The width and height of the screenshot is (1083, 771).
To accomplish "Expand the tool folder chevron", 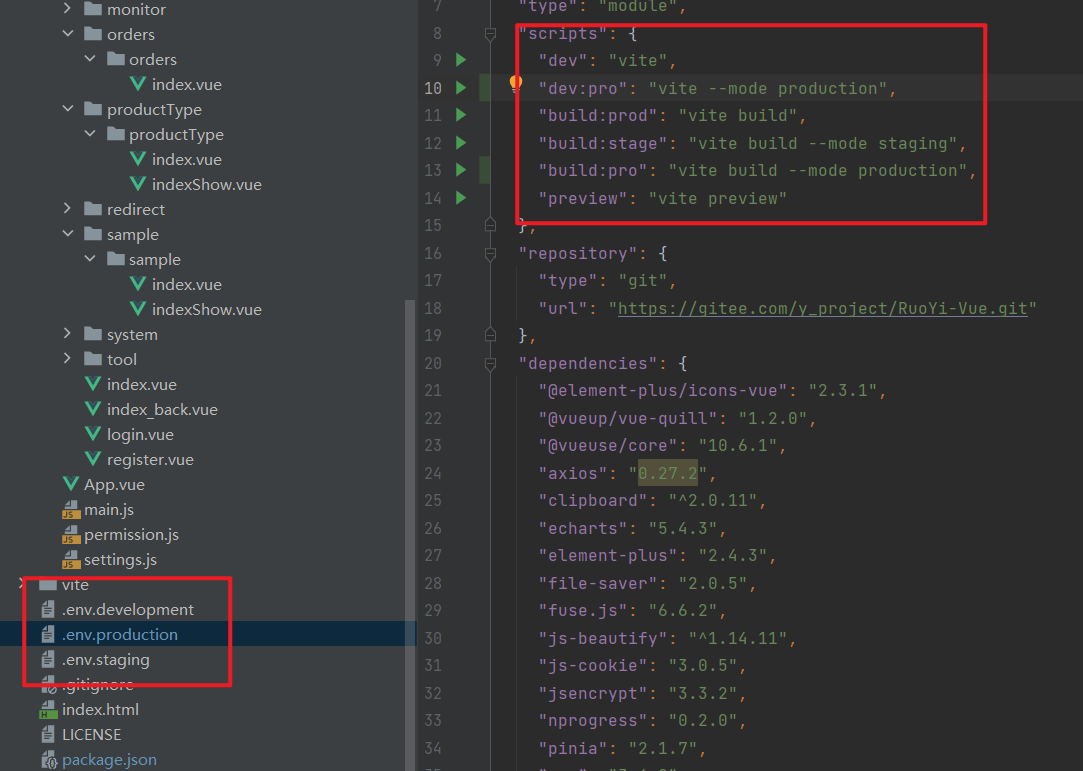I will tap(67, 358).
